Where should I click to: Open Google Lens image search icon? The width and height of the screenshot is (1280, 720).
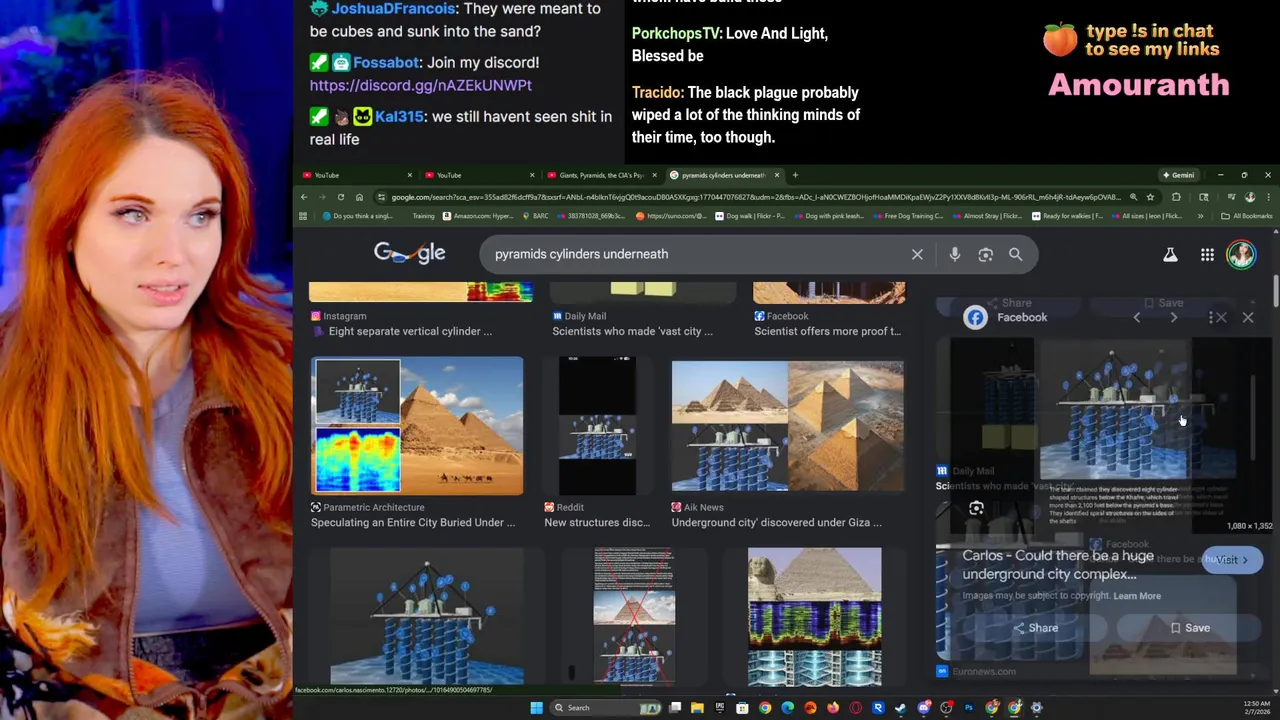(986, 254)
